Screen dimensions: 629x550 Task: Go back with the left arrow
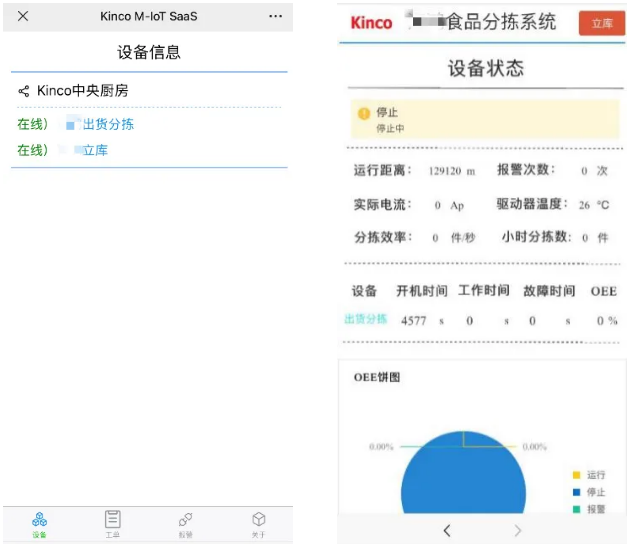pos(447,530)
